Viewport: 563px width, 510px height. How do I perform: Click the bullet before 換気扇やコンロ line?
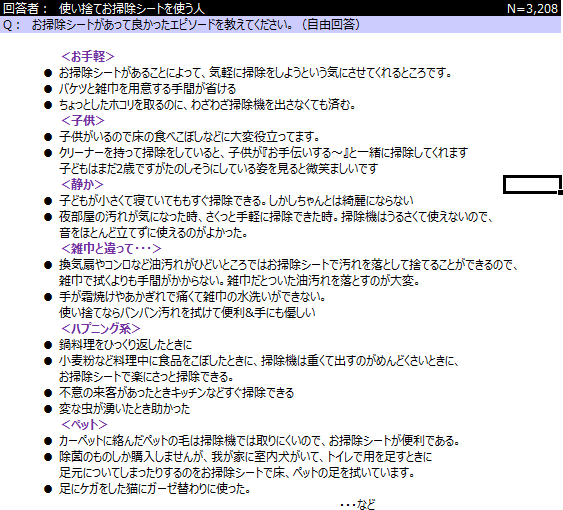click(48, 265)
